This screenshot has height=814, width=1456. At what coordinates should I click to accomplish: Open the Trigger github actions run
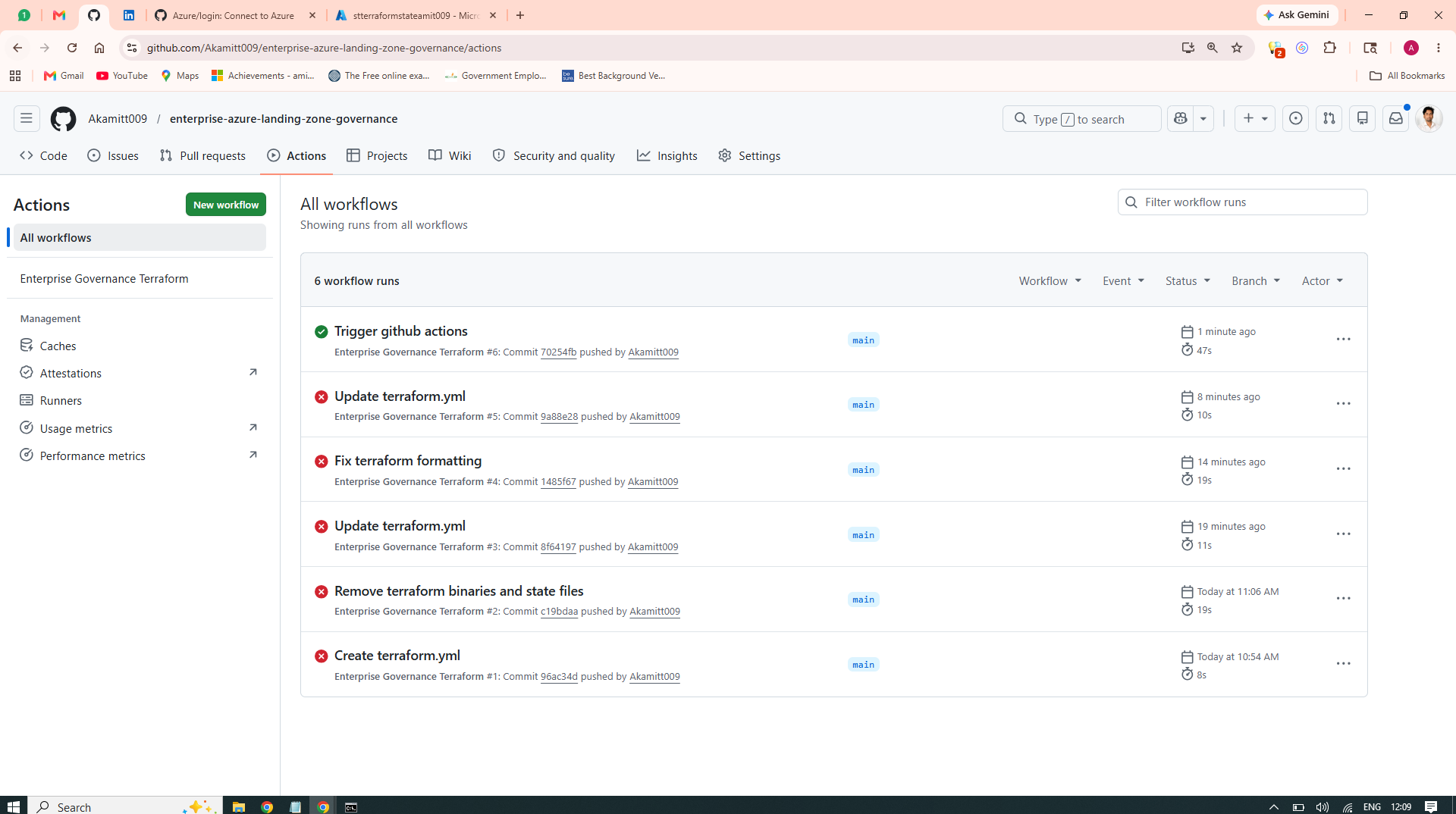pyautogui.click(x=401, y=331)
